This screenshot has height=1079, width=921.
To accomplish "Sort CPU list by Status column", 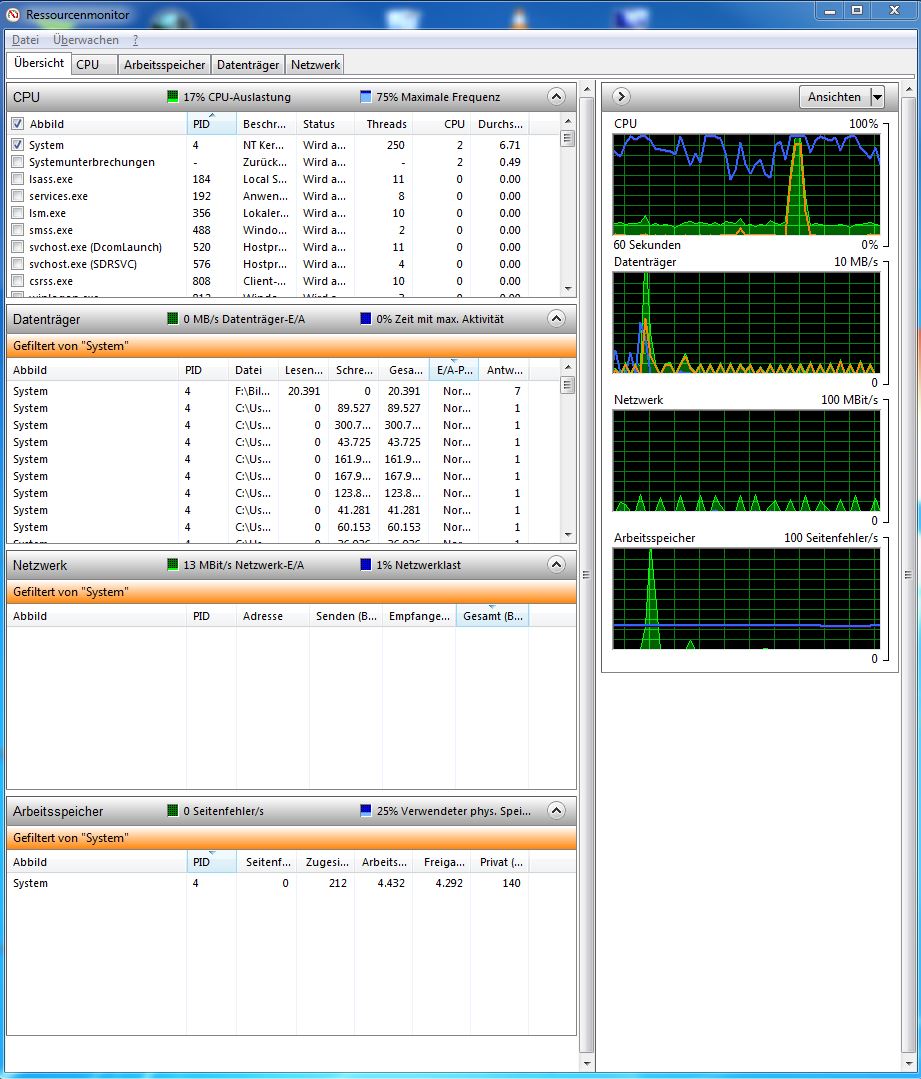I will pos(325,124).
